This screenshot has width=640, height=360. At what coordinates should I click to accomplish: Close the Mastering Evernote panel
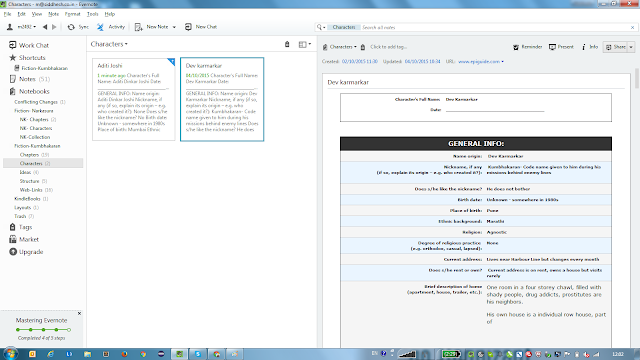pyautogui.click(x=79, y=313)
